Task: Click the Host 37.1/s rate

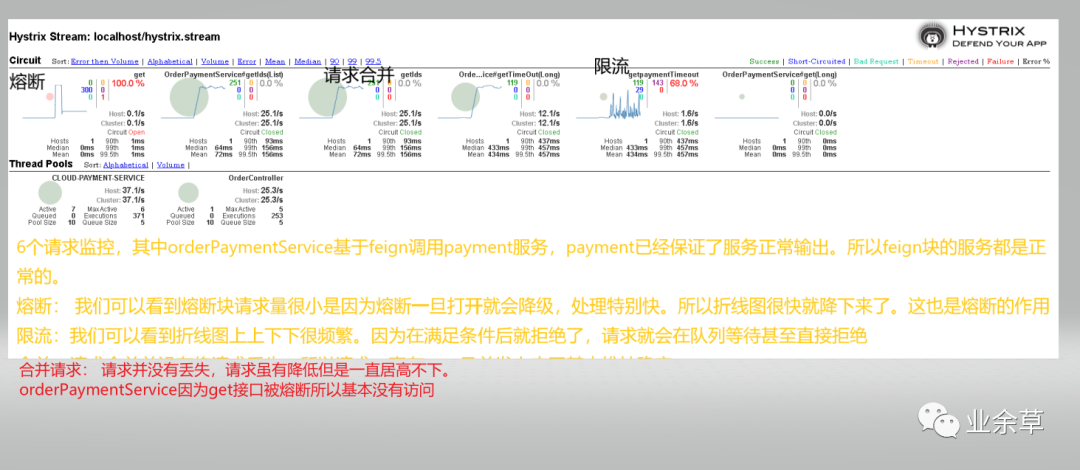Action: [x=134, y=190]
